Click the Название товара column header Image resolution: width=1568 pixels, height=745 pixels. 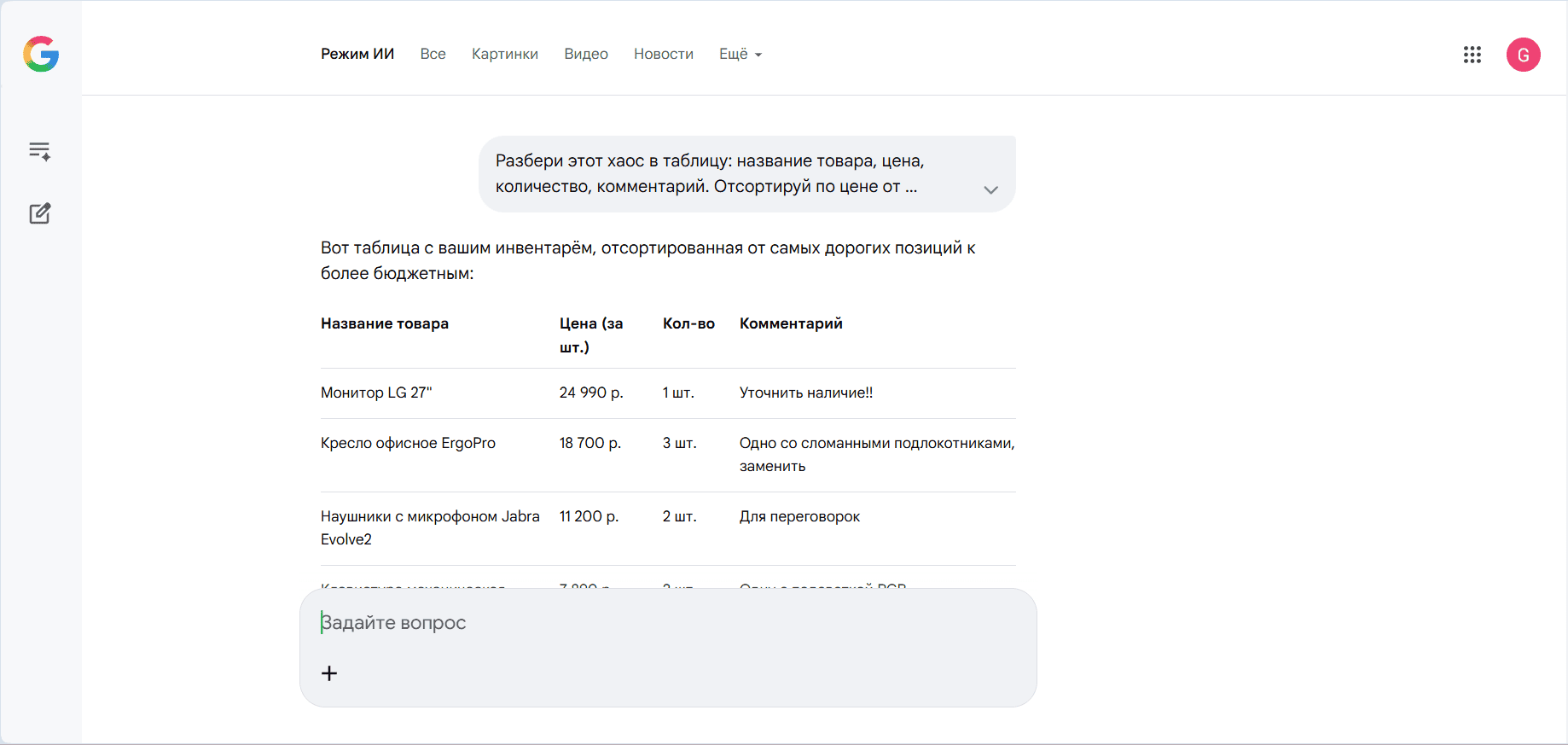(x=385, y=323)
